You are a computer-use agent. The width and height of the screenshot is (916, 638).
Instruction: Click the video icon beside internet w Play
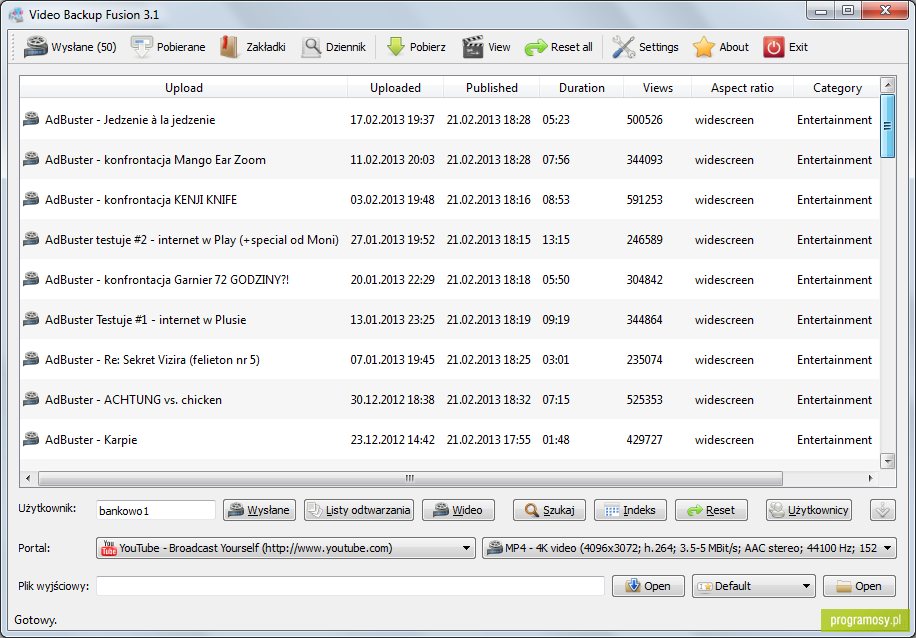[31, 239]
